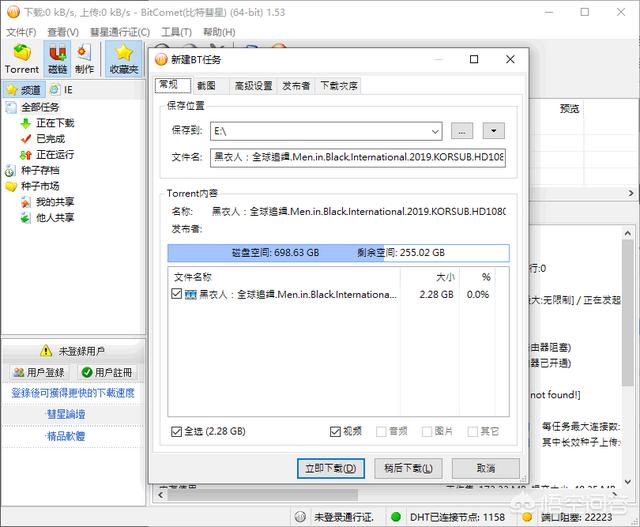Click the 用户登录 user login button
This screenshot has height=527, width=640.
(39, 372)
